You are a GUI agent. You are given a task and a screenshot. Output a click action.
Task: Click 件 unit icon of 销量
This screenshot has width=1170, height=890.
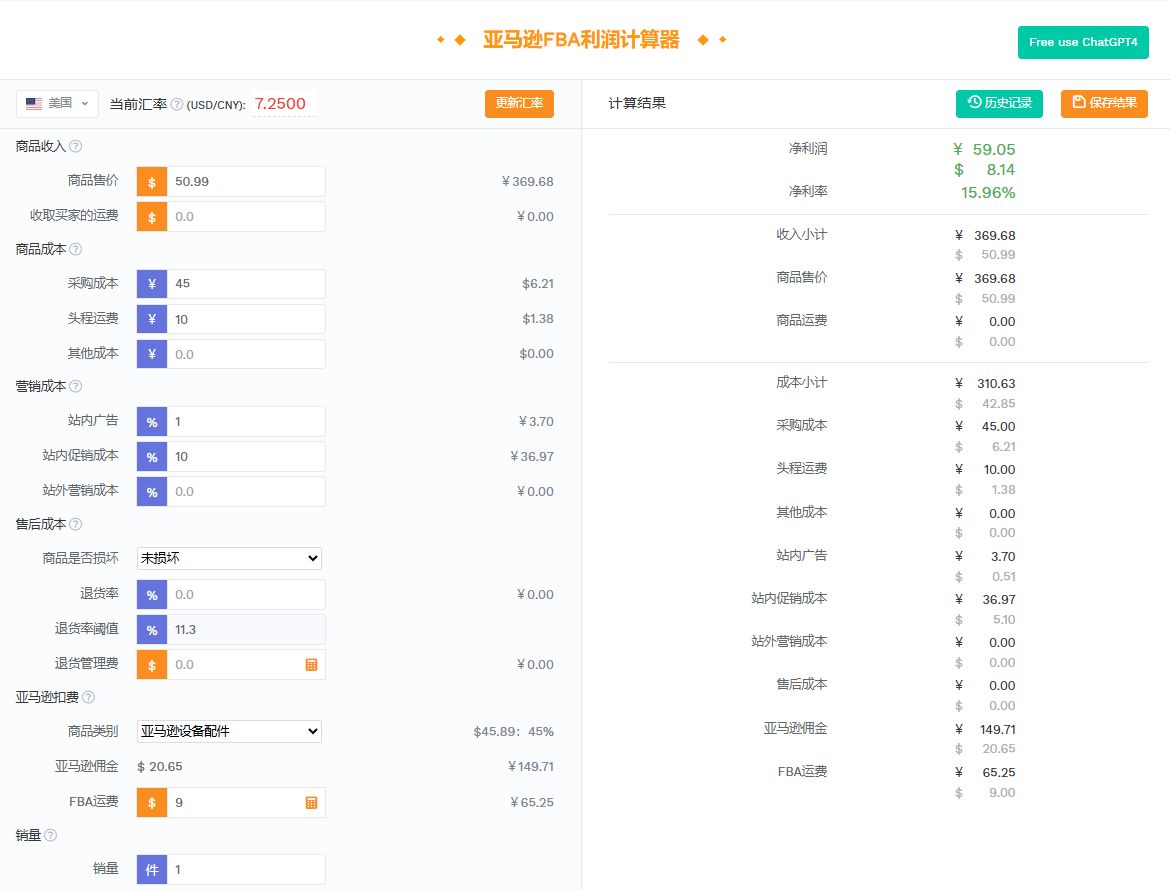pyautogui.click(x=151, y=870)
